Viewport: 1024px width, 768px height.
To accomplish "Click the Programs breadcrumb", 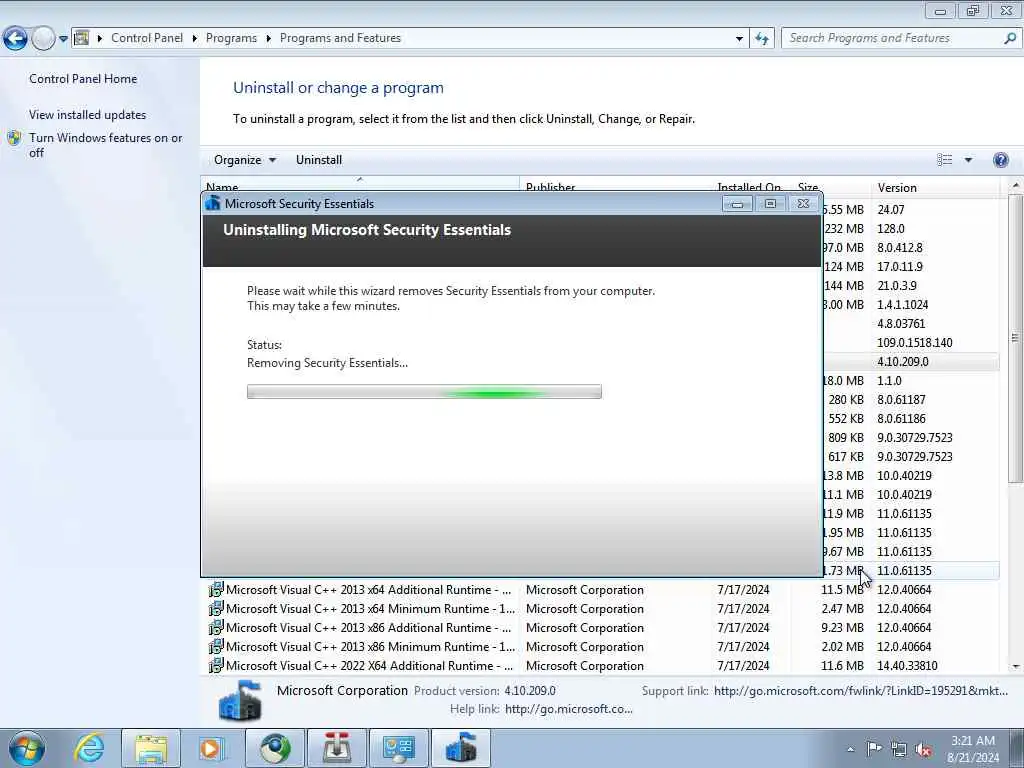I will (x=231, y=38).
